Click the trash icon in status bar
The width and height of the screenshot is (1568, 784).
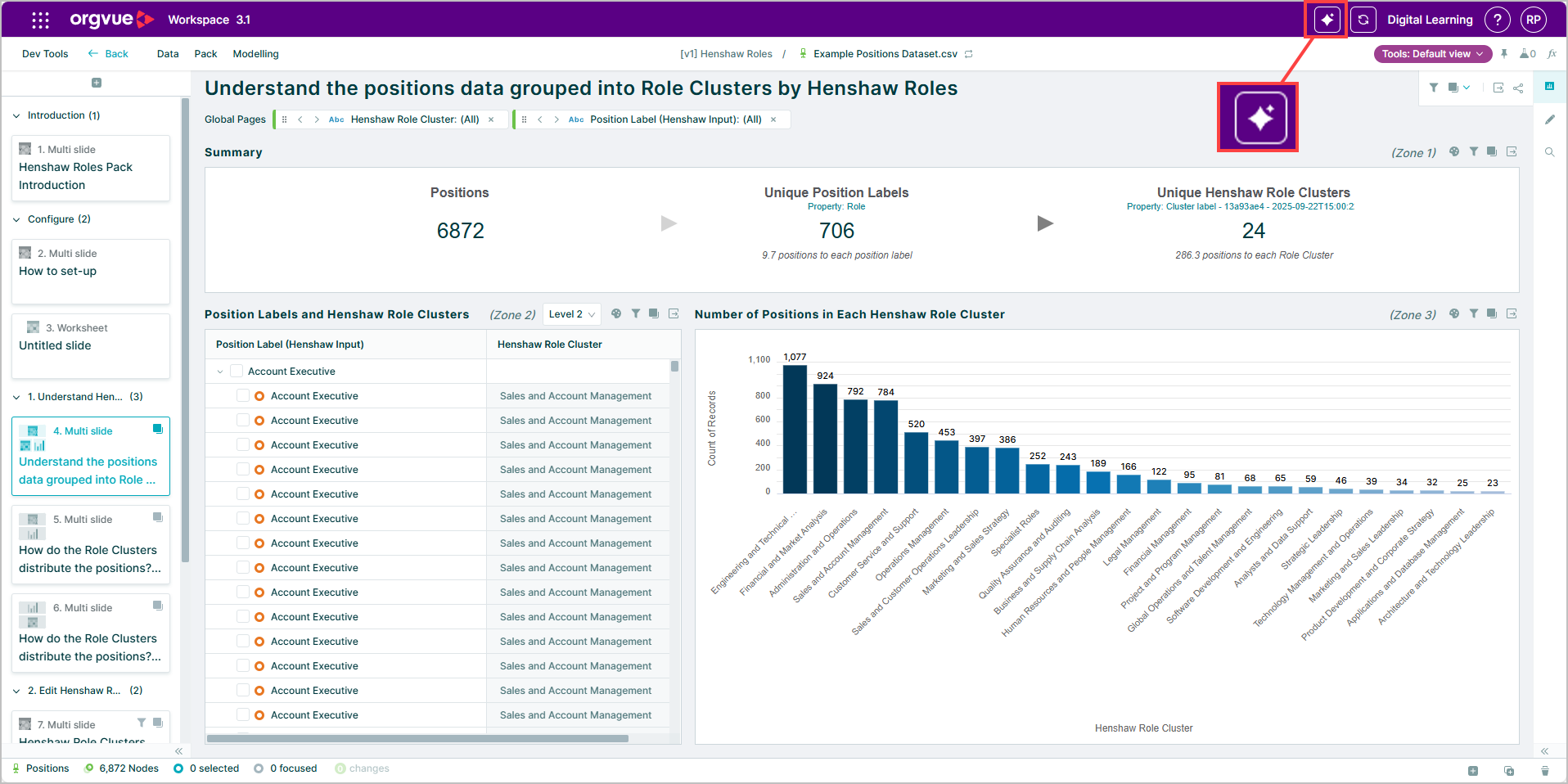point(1544,770)
